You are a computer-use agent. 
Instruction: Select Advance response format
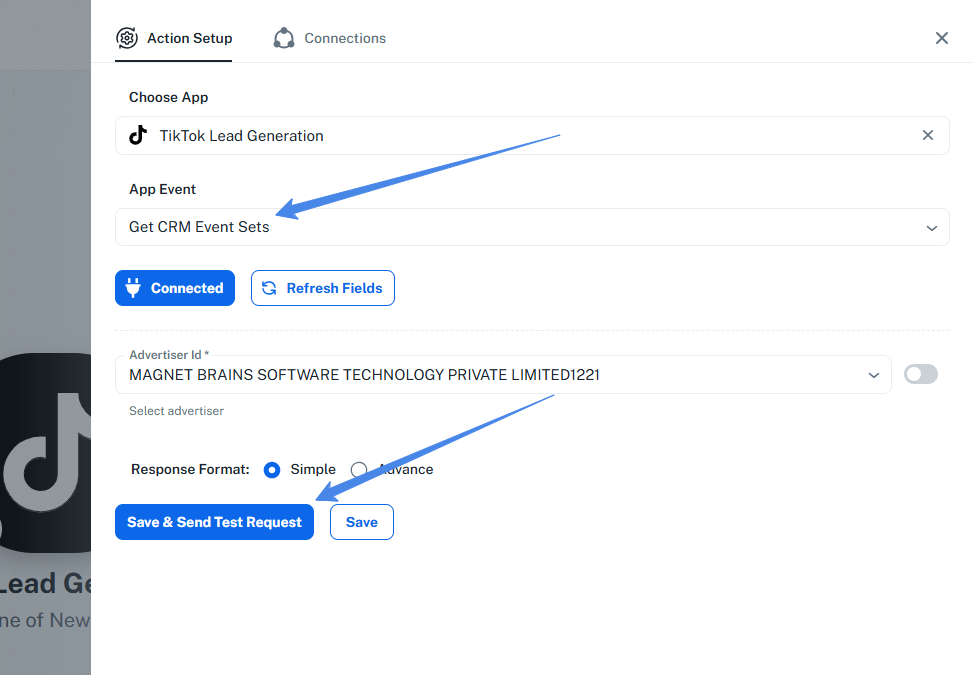click(359, 469)
